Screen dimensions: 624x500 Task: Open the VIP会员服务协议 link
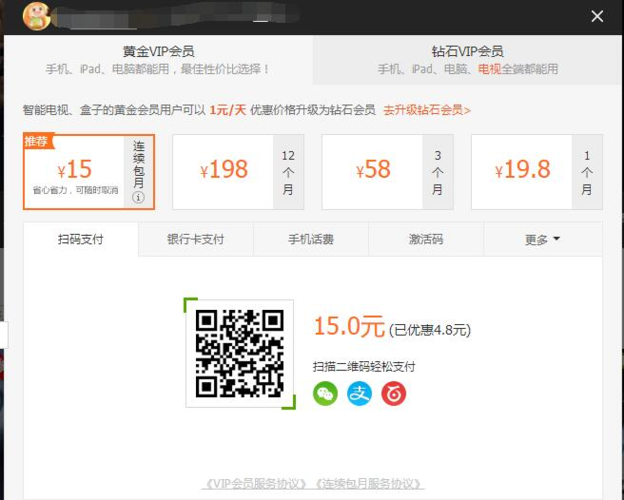255,484
